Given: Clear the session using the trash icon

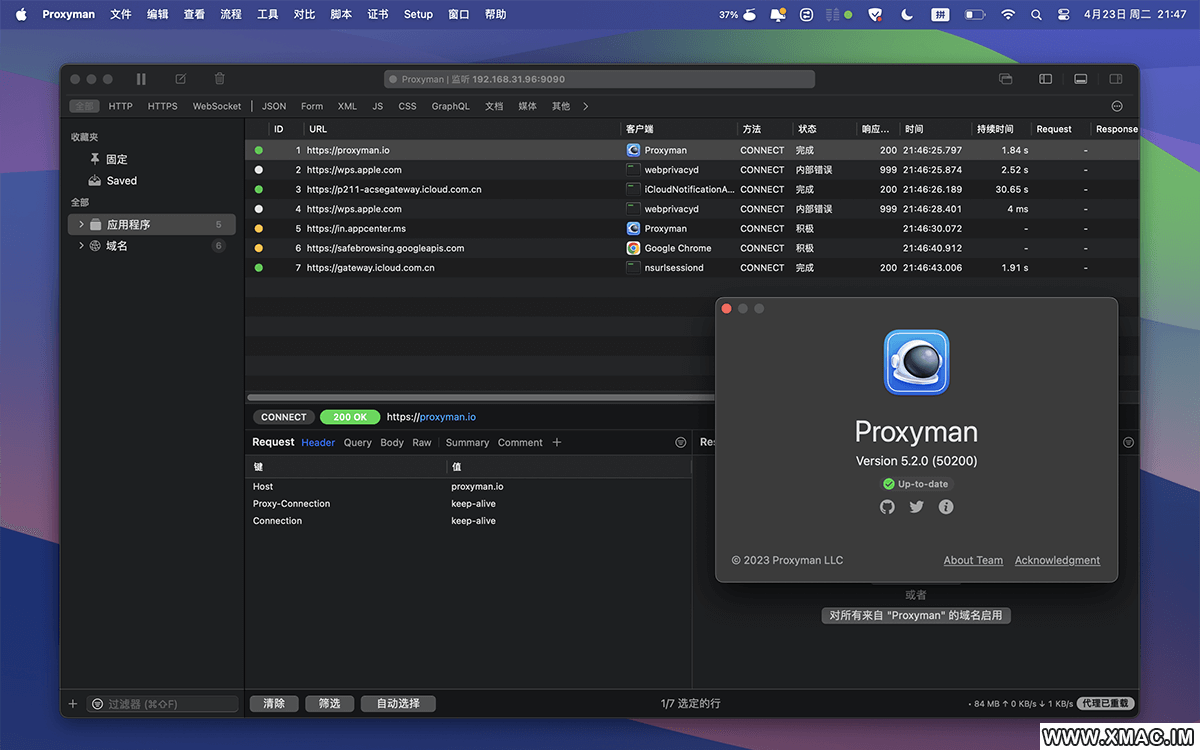Looking at the screenshot, I should click(220, 79).
